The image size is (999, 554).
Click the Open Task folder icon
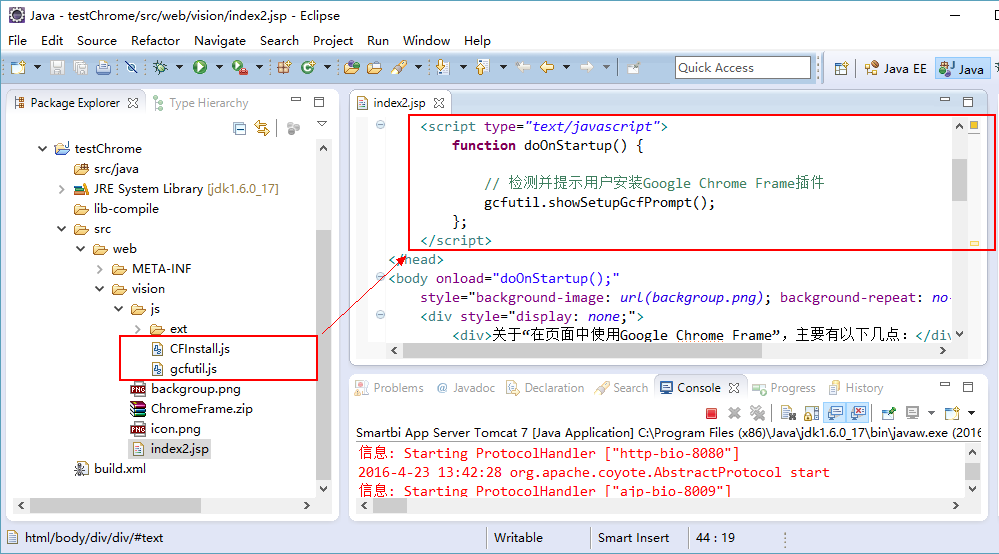coord(375,67)
